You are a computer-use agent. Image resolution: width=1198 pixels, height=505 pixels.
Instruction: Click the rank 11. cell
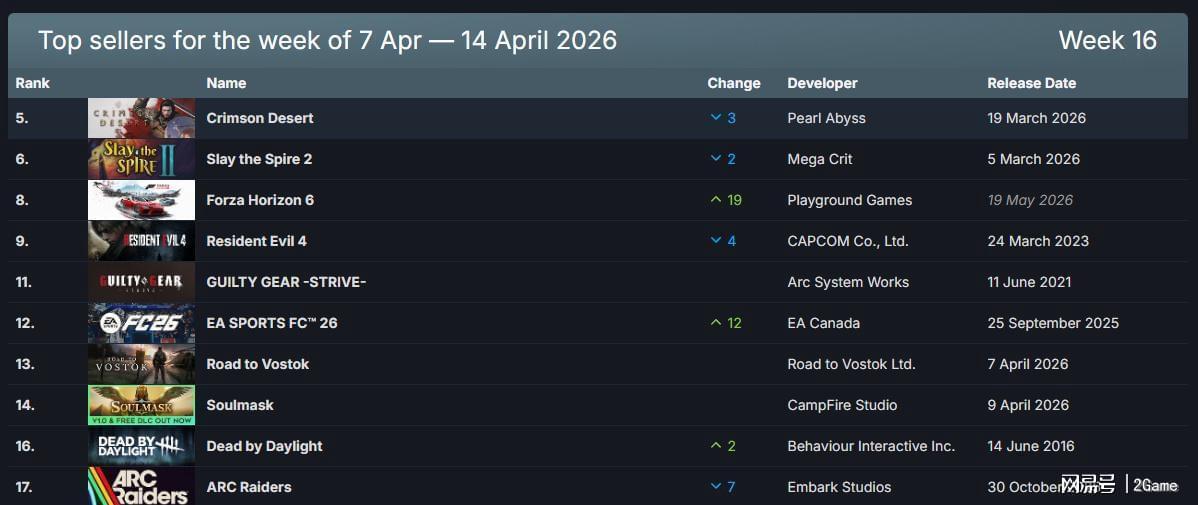tap(24, 282)
